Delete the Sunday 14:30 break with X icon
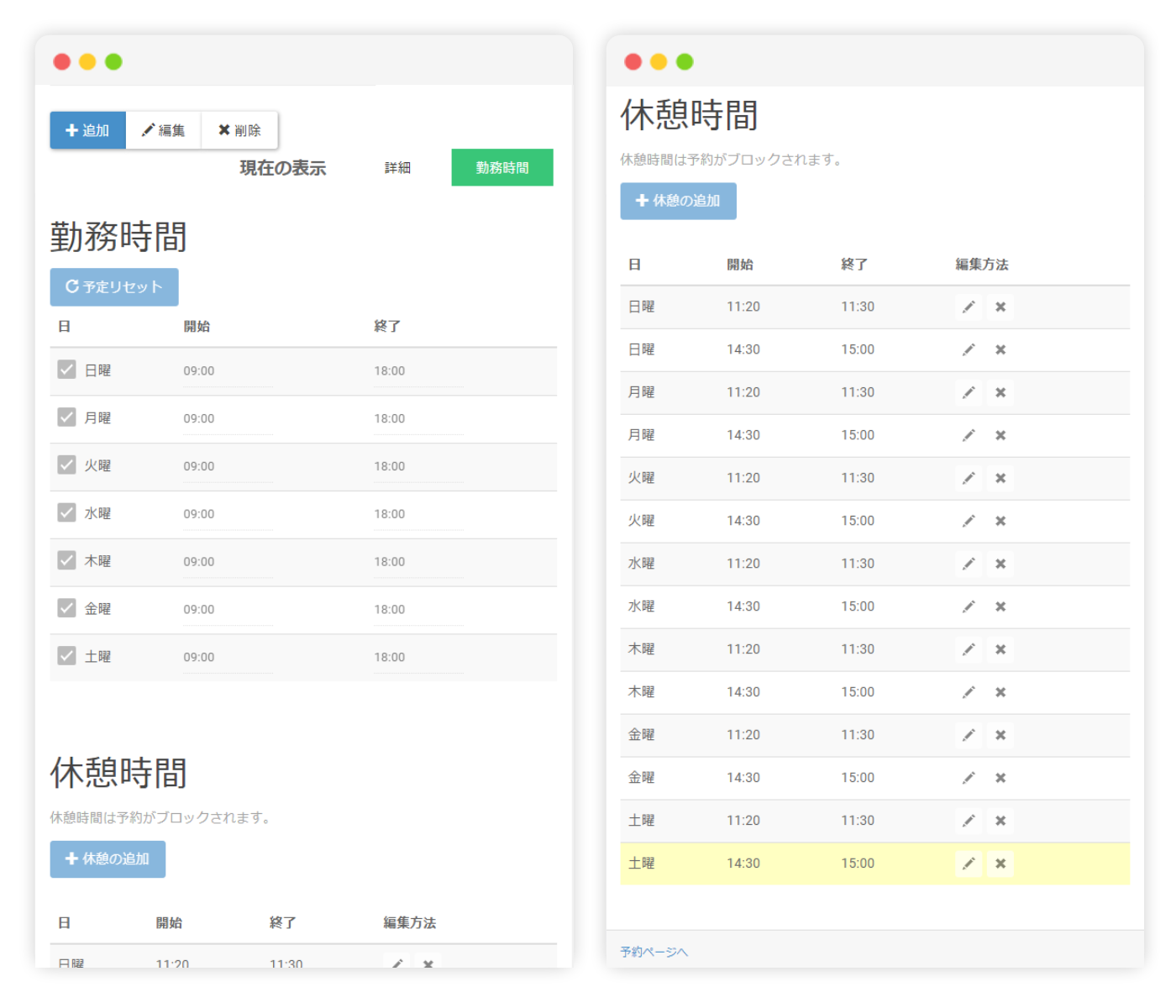The height and width of the screenshot is (1008, 1176). (1000, 350)
